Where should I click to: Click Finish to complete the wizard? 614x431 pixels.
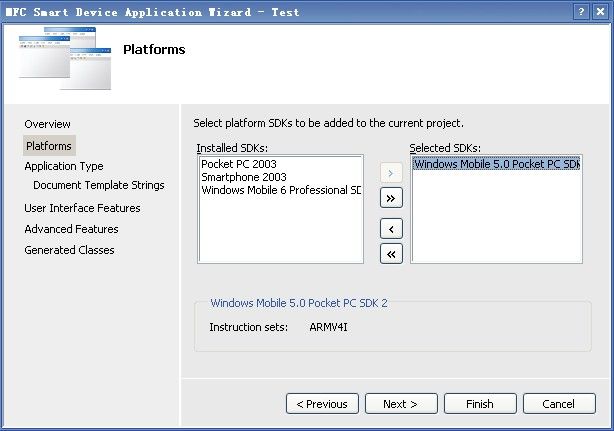(x=480, y=404)
